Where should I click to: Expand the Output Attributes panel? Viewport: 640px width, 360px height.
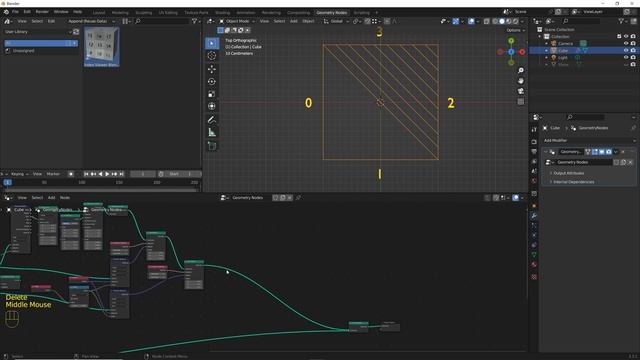[569, 173]
